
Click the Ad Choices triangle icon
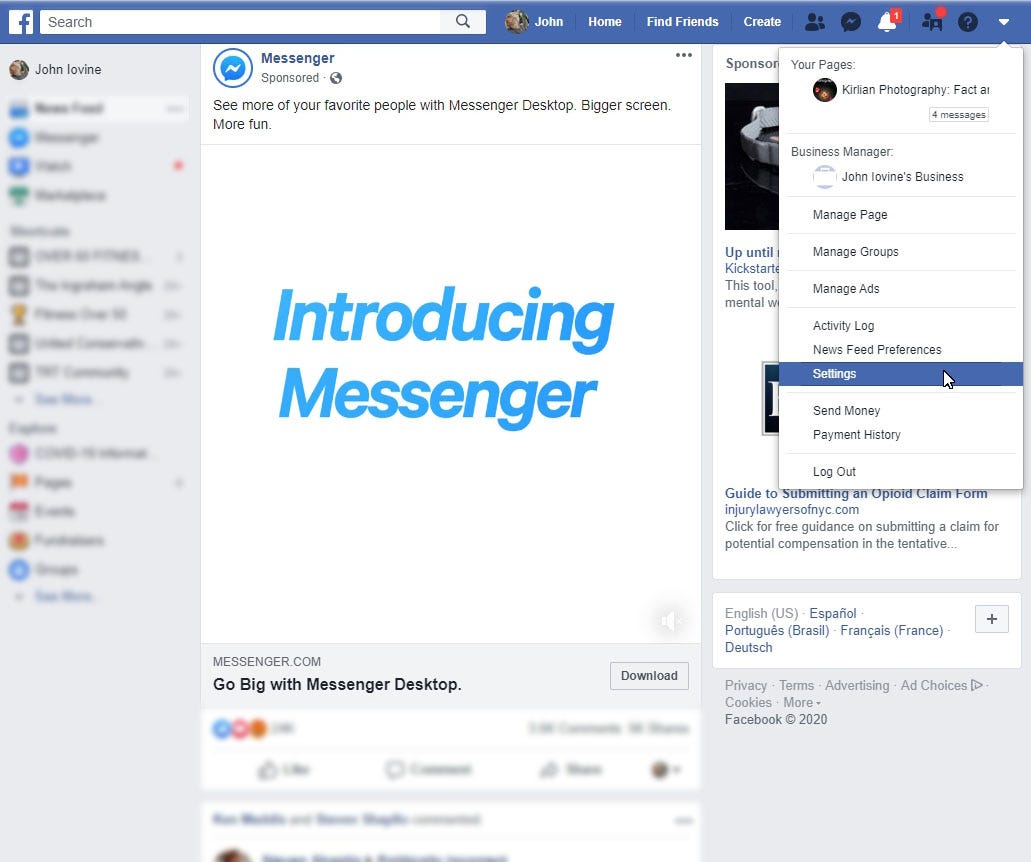pos(977,685)
